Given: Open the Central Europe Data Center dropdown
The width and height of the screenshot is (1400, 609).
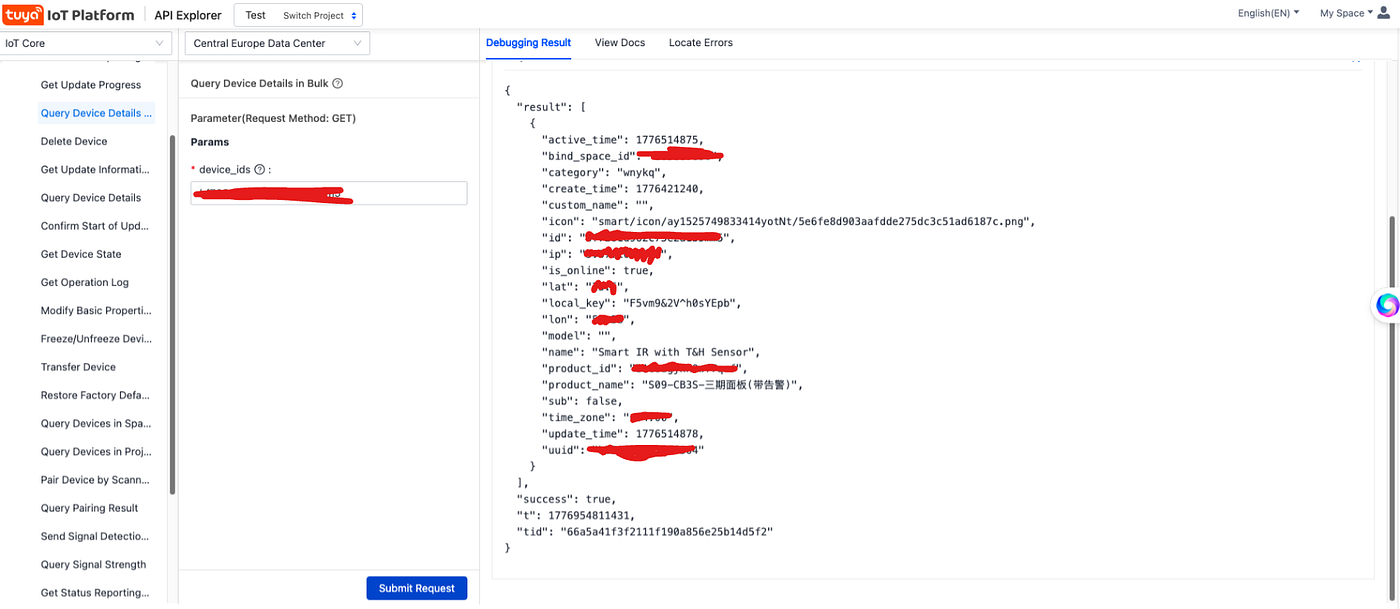Looking at the screenshot, I should tap(277, 43).
